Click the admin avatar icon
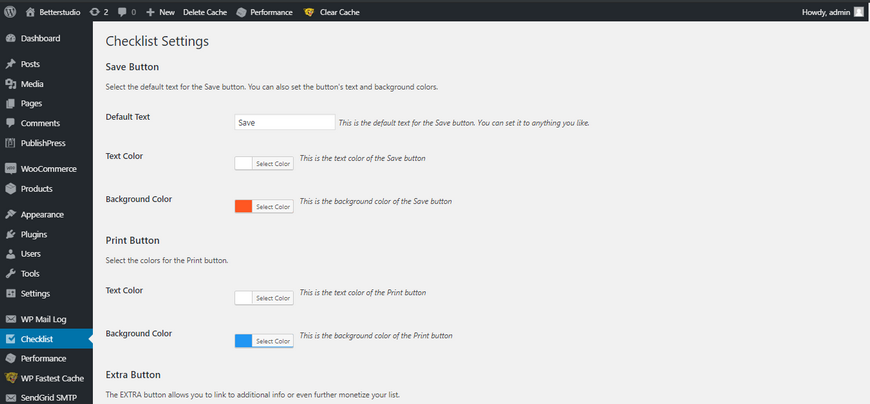 [858, 12]
